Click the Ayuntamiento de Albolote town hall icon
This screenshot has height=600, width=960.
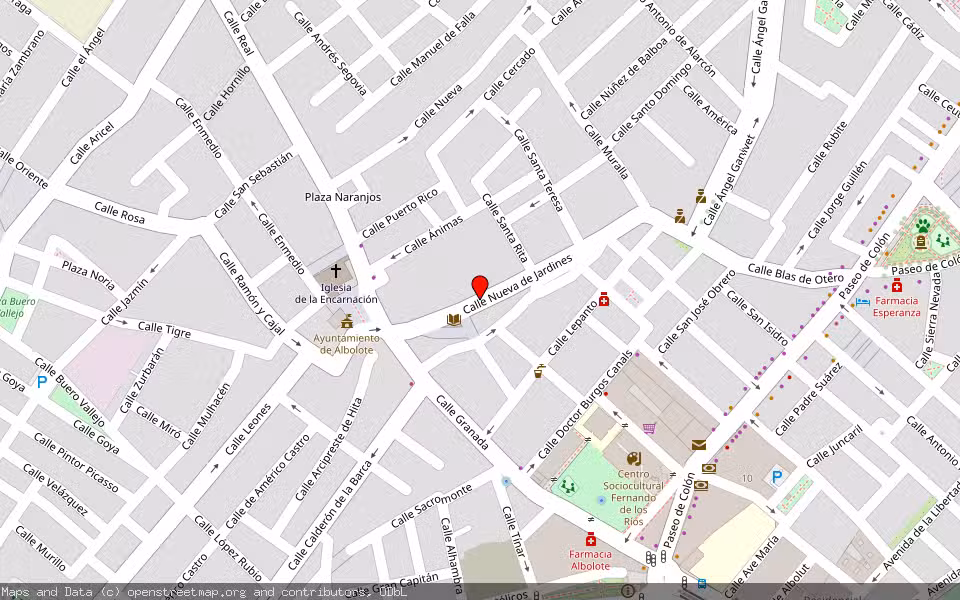tap(346, 323)
